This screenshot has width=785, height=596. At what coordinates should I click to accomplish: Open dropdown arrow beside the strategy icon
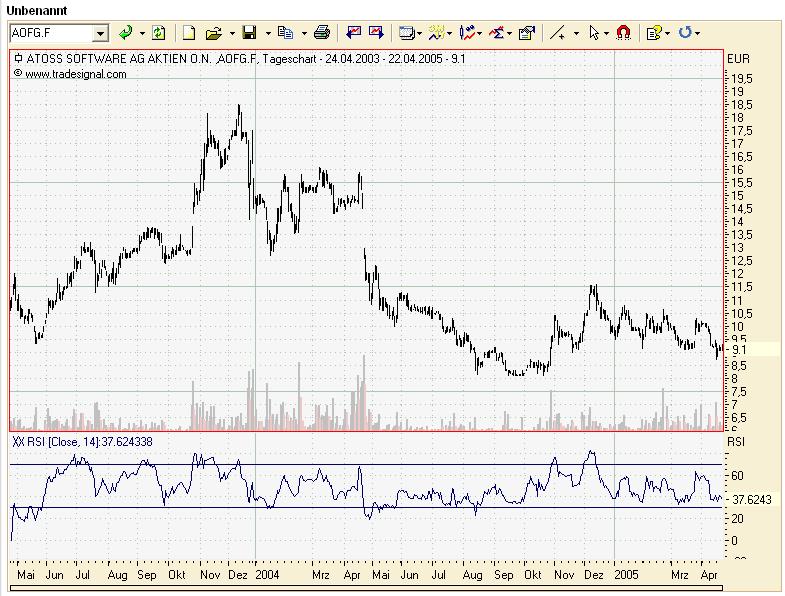coord(479,34)
